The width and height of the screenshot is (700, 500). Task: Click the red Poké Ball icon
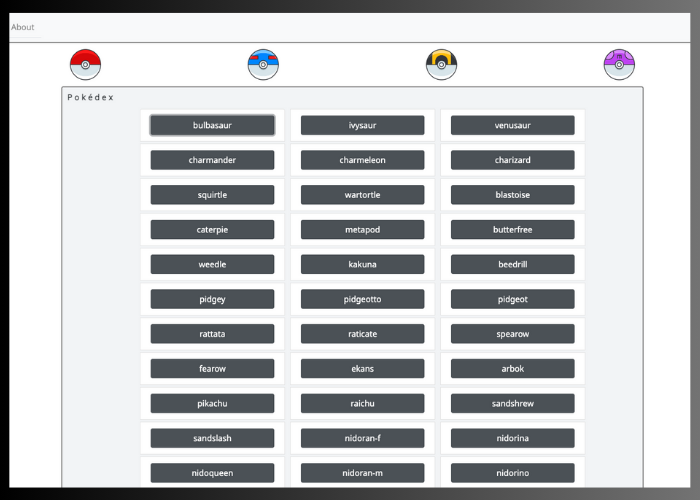[85, 65]
